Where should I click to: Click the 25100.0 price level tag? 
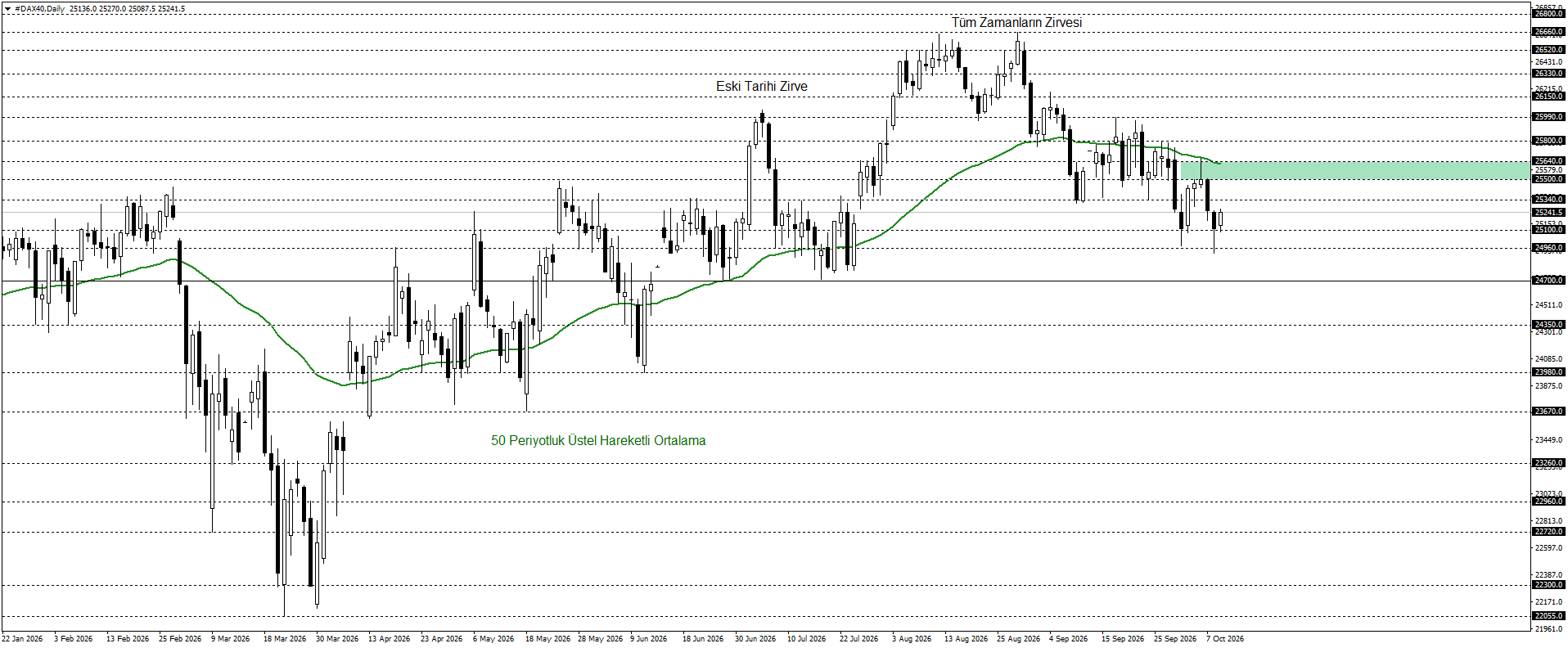coord(1548,230)
